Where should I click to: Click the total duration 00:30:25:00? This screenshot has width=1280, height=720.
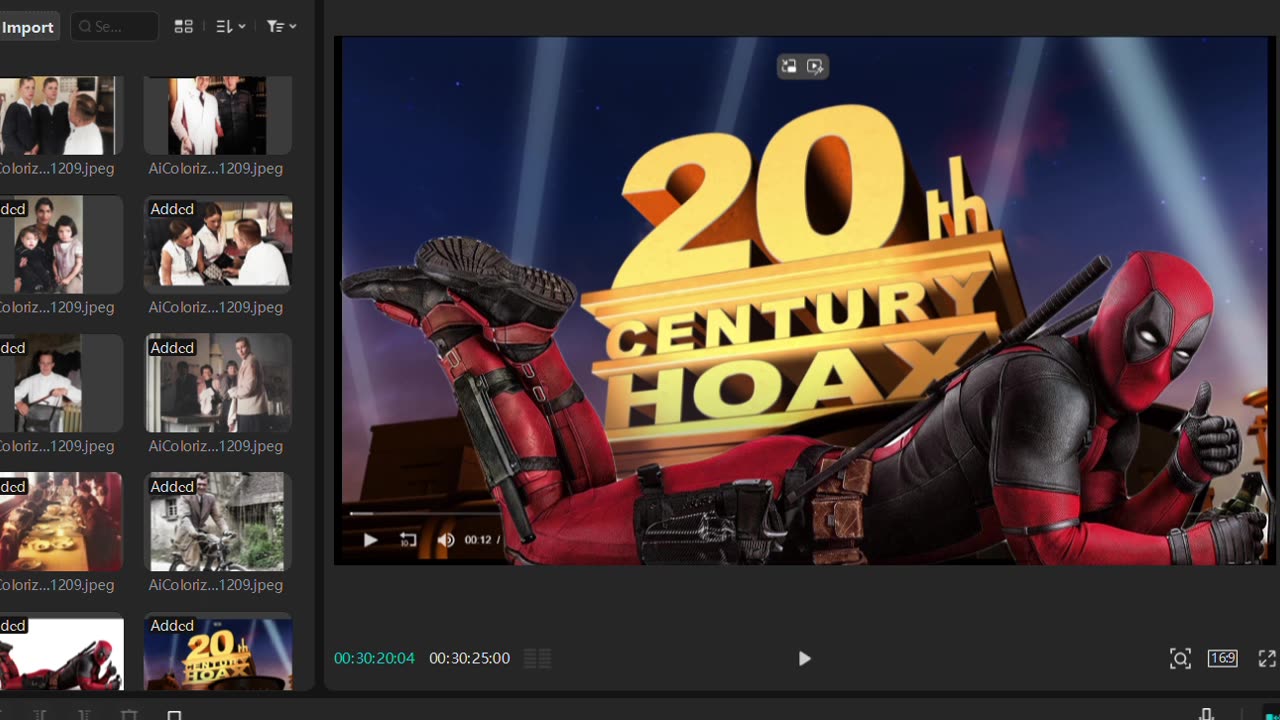tap(469, 658)
